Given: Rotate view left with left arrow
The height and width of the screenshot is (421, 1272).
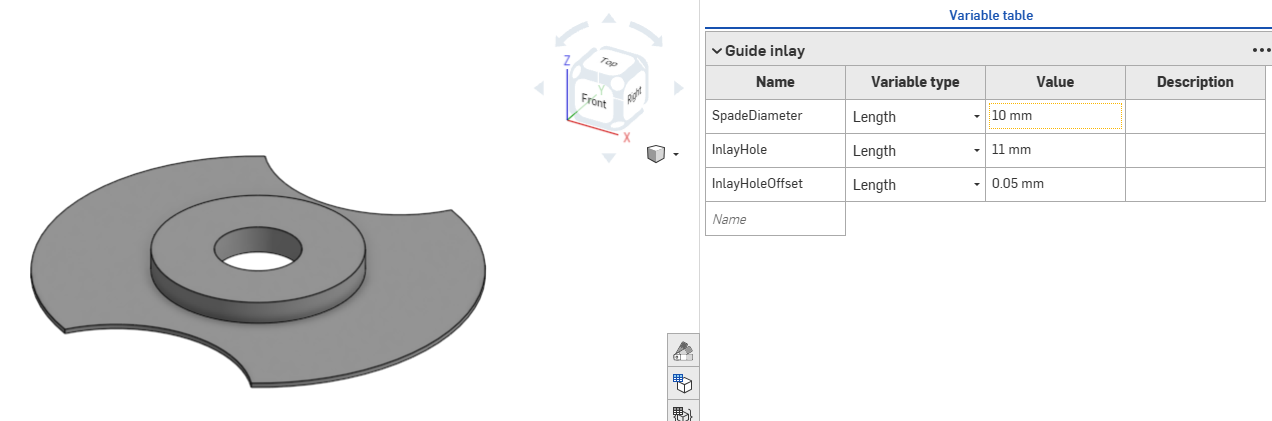Looking at the screenshot, I should point(539,88).
